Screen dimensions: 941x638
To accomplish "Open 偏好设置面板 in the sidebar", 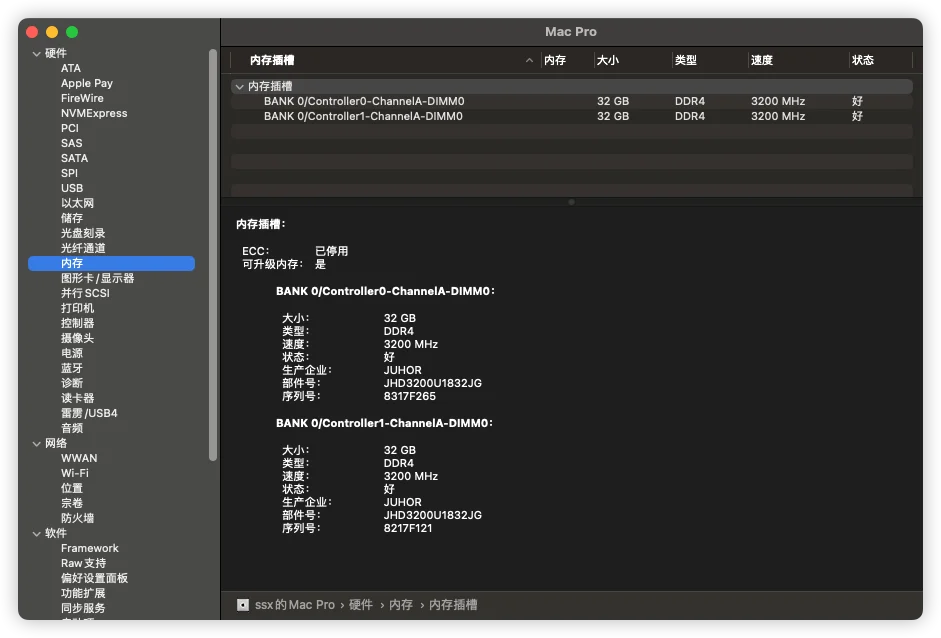I will pyautogui.click(x=94, y=579).
